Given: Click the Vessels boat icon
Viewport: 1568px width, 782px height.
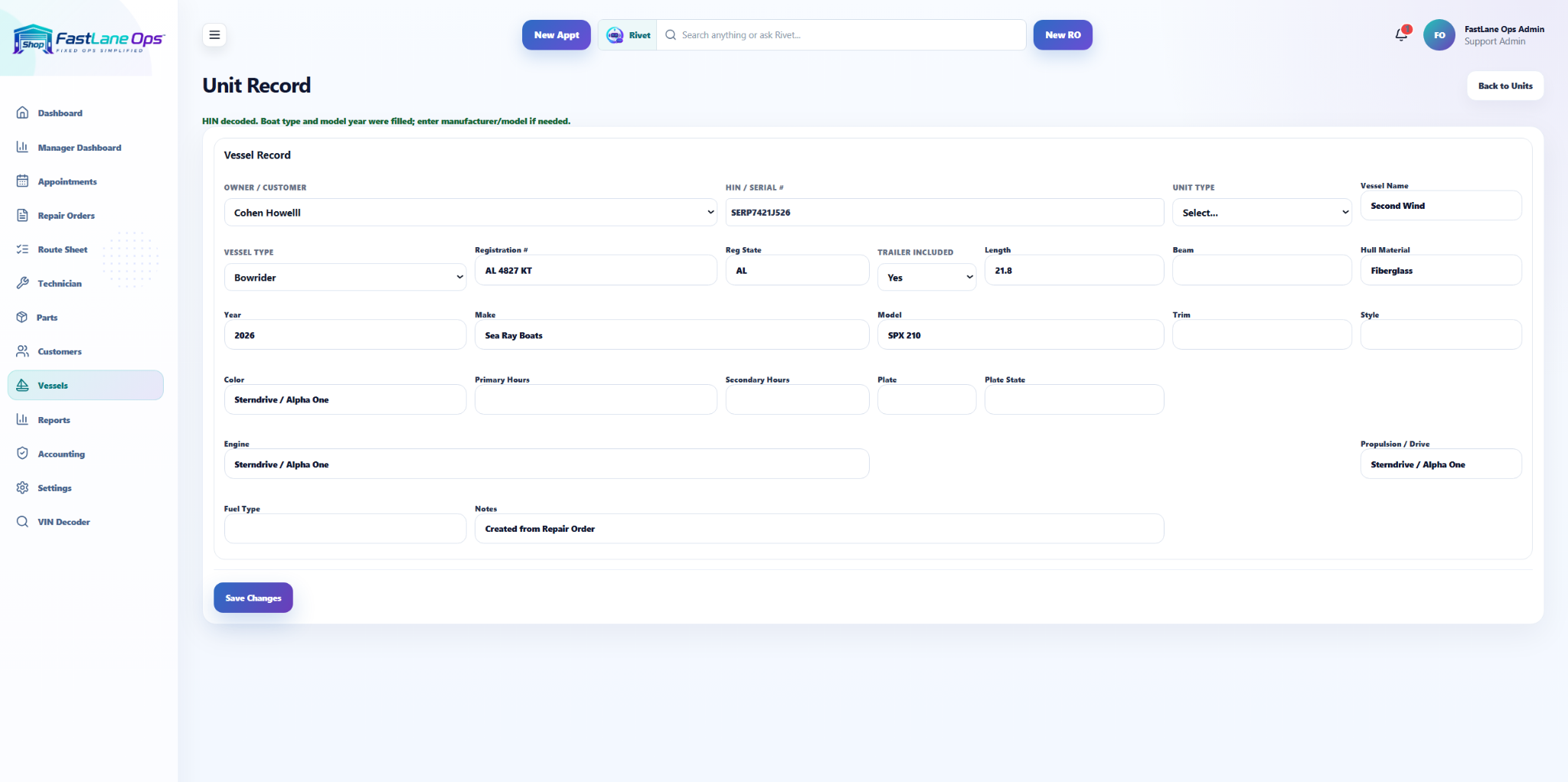Looking at the screenshot, I should 22,385.
